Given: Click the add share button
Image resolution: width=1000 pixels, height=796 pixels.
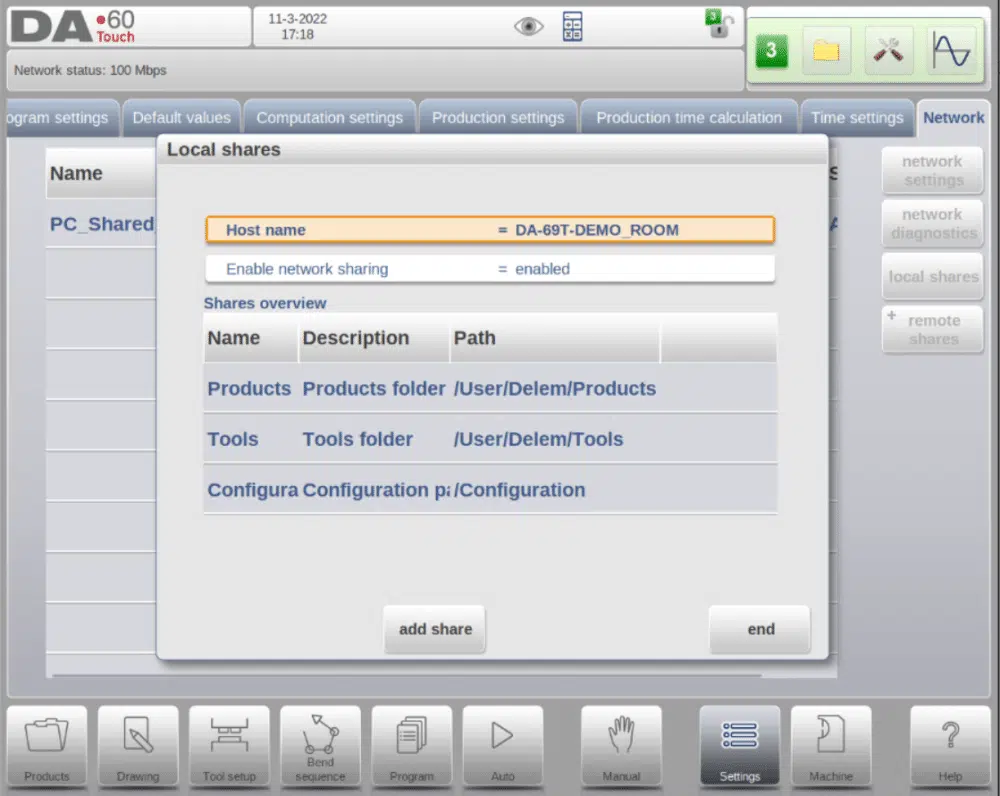Looking at the screenshot, I should pyautogui.click(x=435, y=629).
